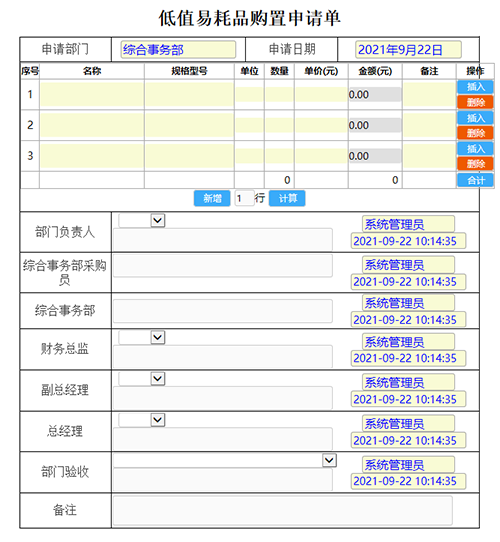This screenshot has height=542, width=500.
Task: Click the 总经理 comment text box
Action: pos(223,439)
